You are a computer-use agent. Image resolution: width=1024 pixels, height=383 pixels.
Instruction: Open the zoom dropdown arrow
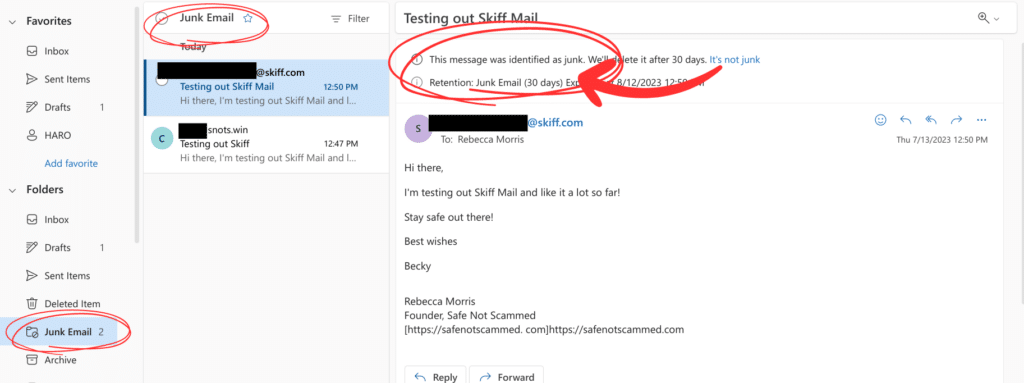click(x=997, y=19)
